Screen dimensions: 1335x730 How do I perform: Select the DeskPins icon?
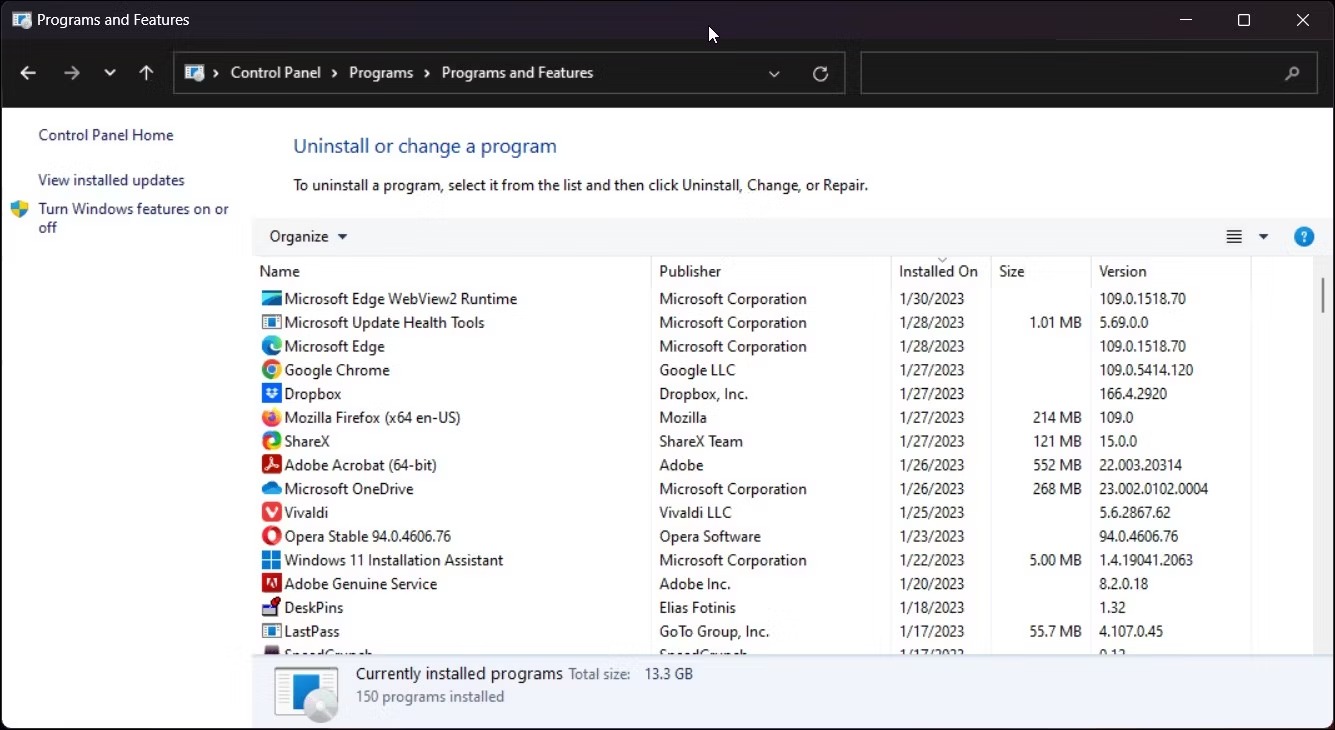click(271, 607)
